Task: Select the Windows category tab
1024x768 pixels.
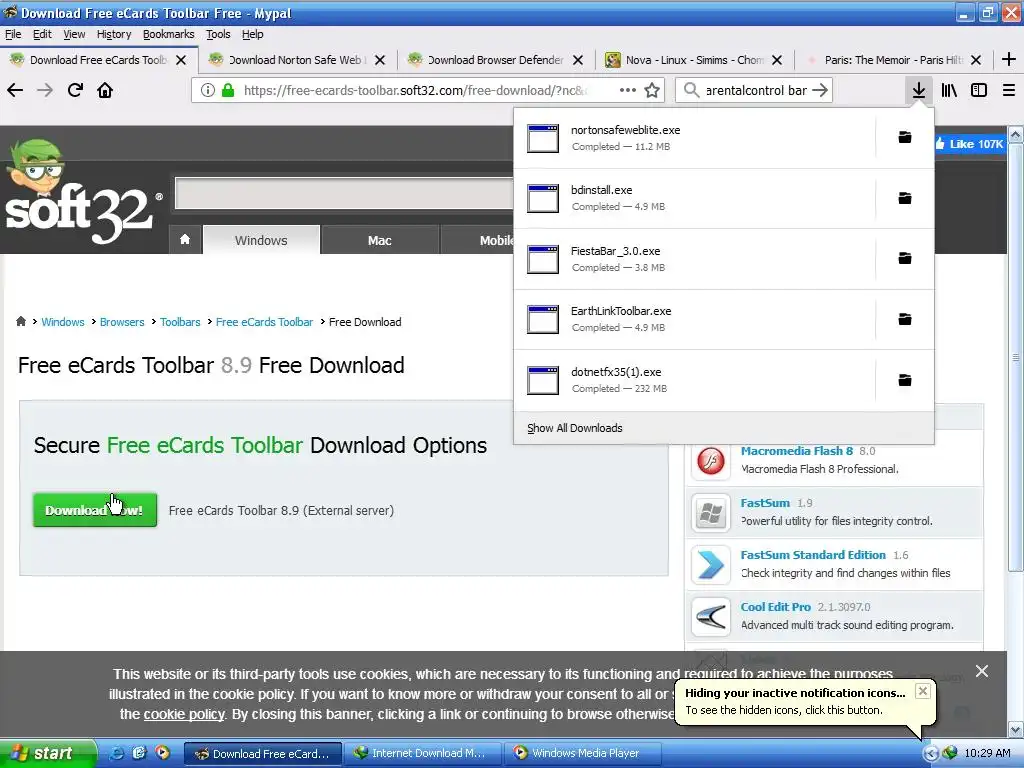Action: pos(261,240)
